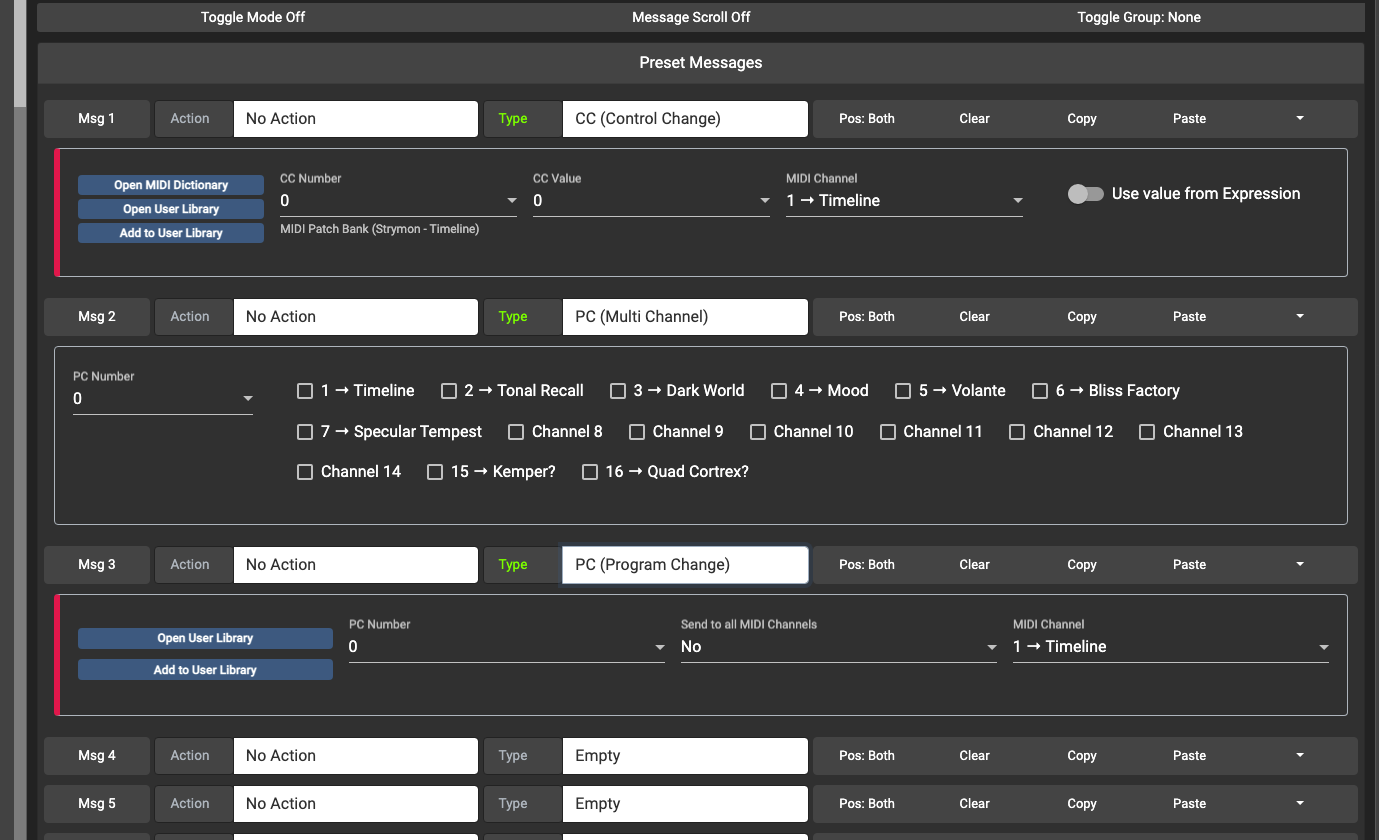Click Copy for Msg 2
The height and width of the screenshot is (840, 1379).
click(1081, 316)
